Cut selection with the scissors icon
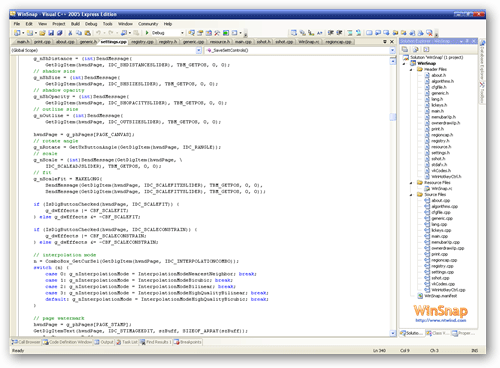The width and height of the screenshot is (500, 368). (x=70, y=33)
